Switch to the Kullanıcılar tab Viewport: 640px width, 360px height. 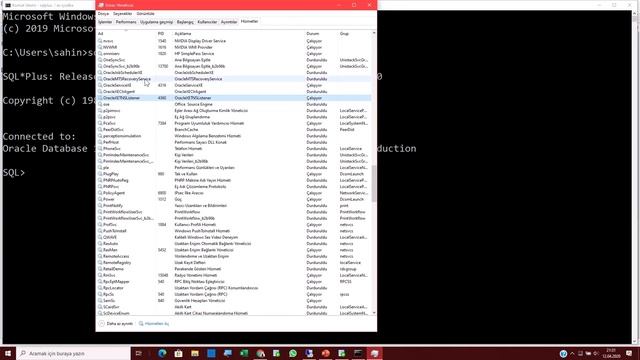coord(207,22)
